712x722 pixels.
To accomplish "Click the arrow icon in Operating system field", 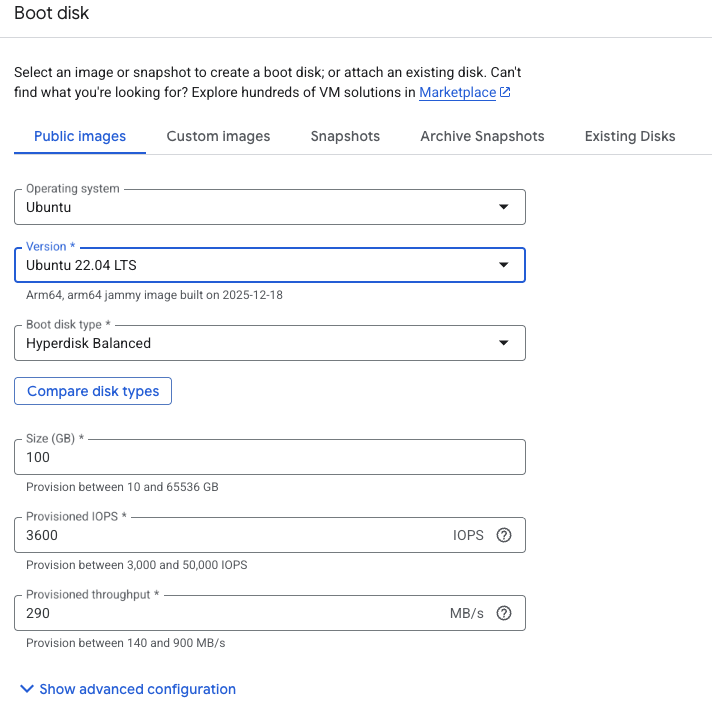I will pos(504,208).
